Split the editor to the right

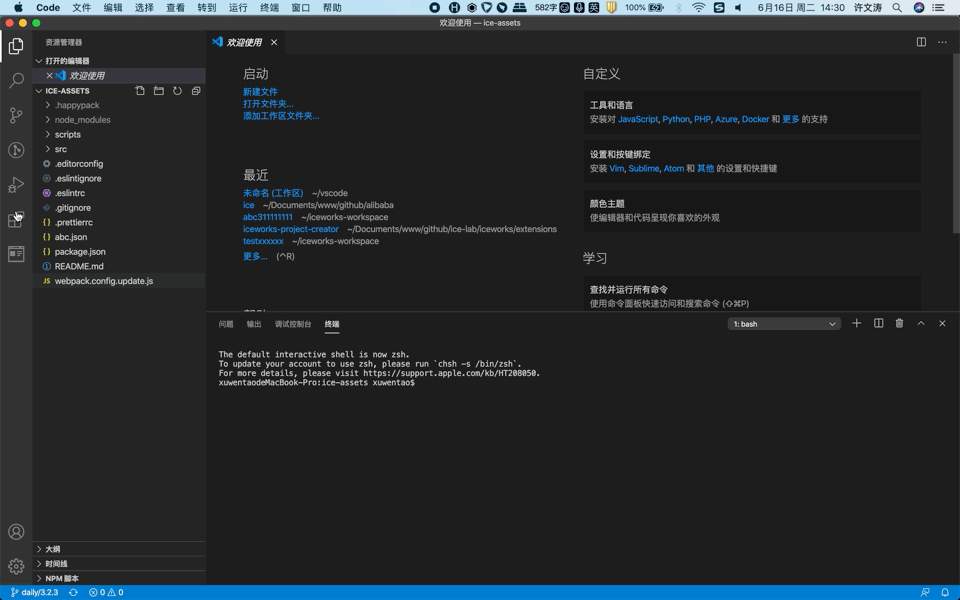[x=921, y=42]
